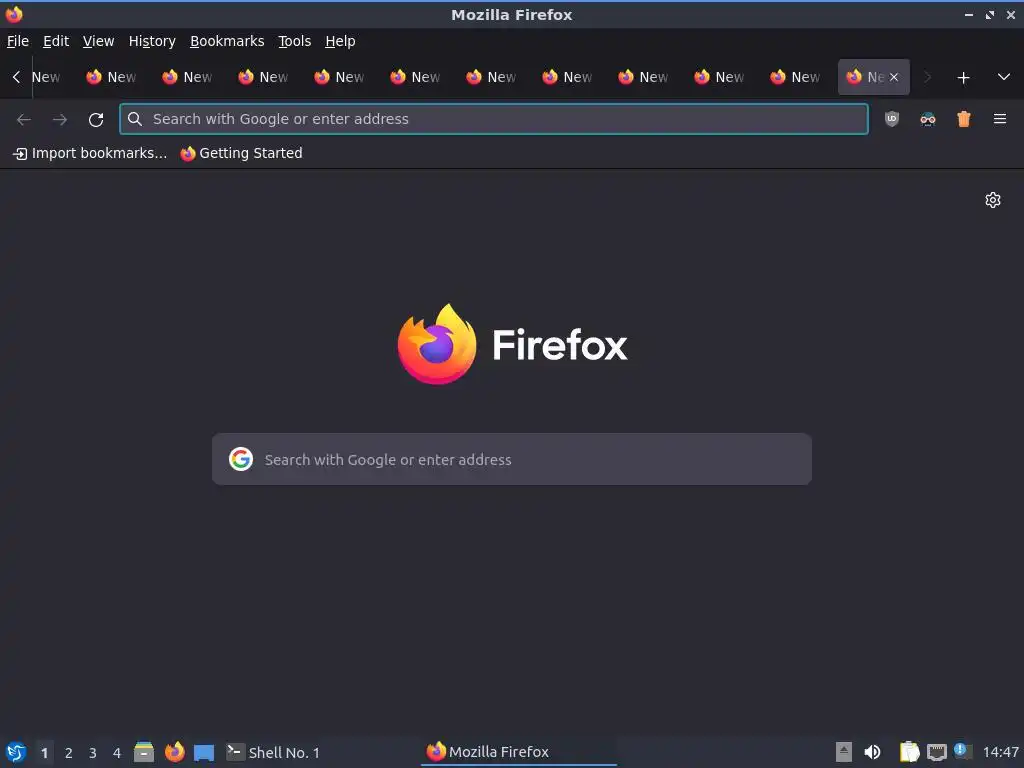Image resolution: width=1024 pixels, height=768 pixels.
Task: Open the volume control tray icon
Action: (x=872, y=752)
